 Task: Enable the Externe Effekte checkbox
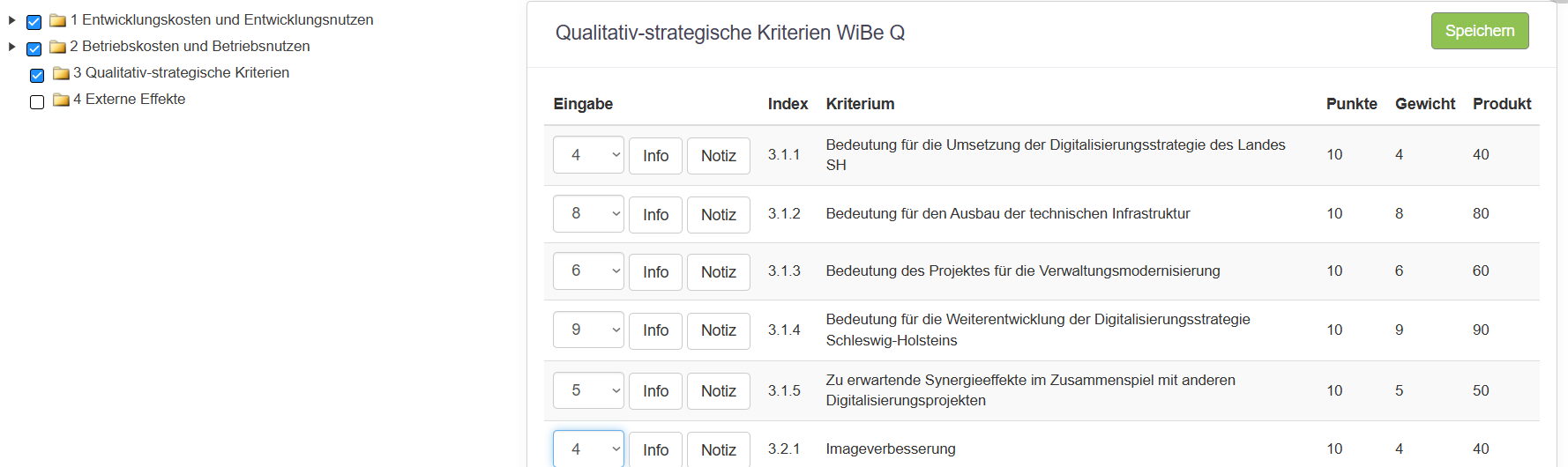coord(37,102)
